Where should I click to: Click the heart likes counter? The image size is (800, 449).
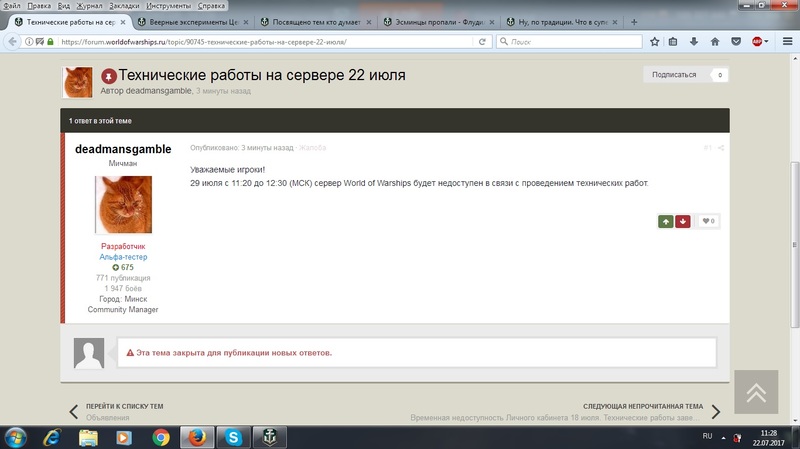[708, 221]
